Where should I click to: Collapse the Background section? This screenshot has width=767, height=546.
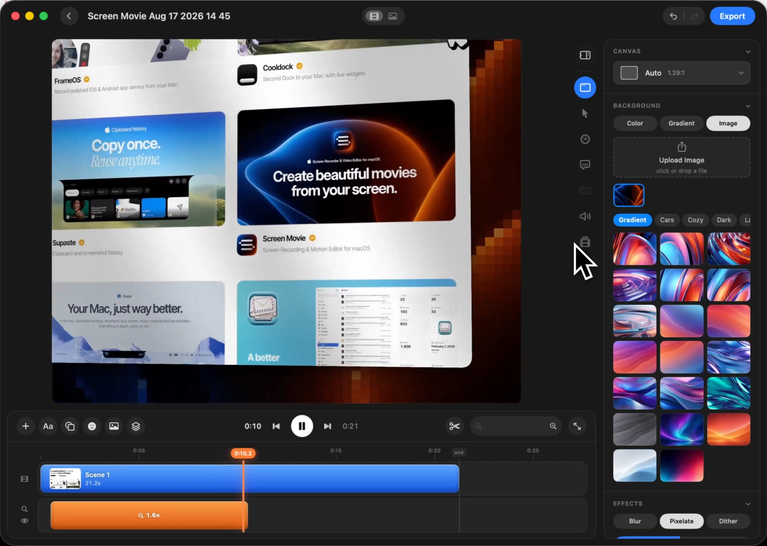(x=748, y=106)
